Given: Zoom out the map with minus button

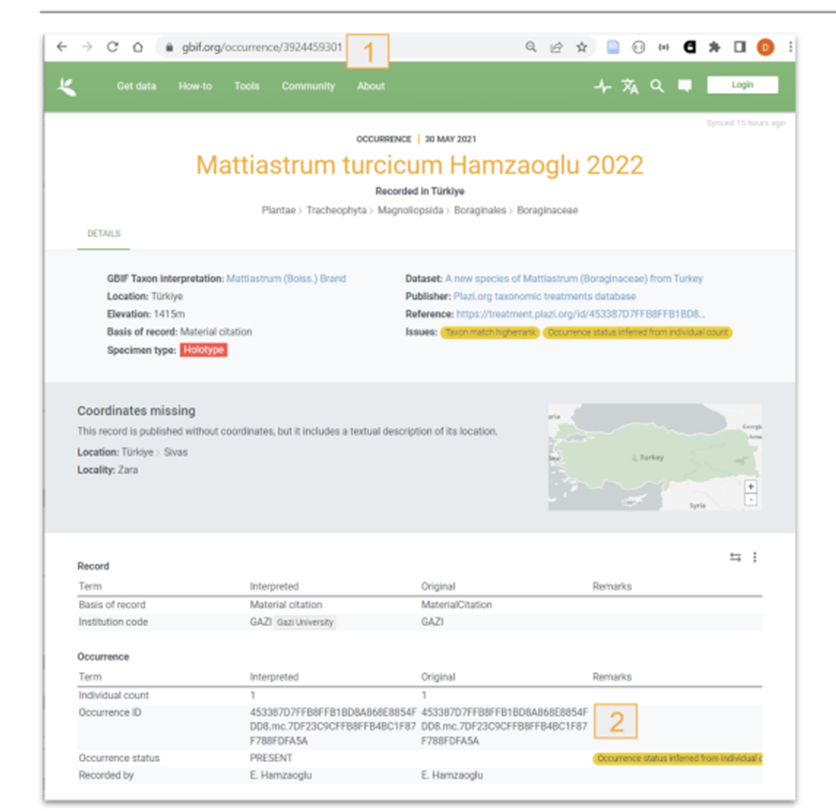Looking at the screenshot, I should coord(751,500).
